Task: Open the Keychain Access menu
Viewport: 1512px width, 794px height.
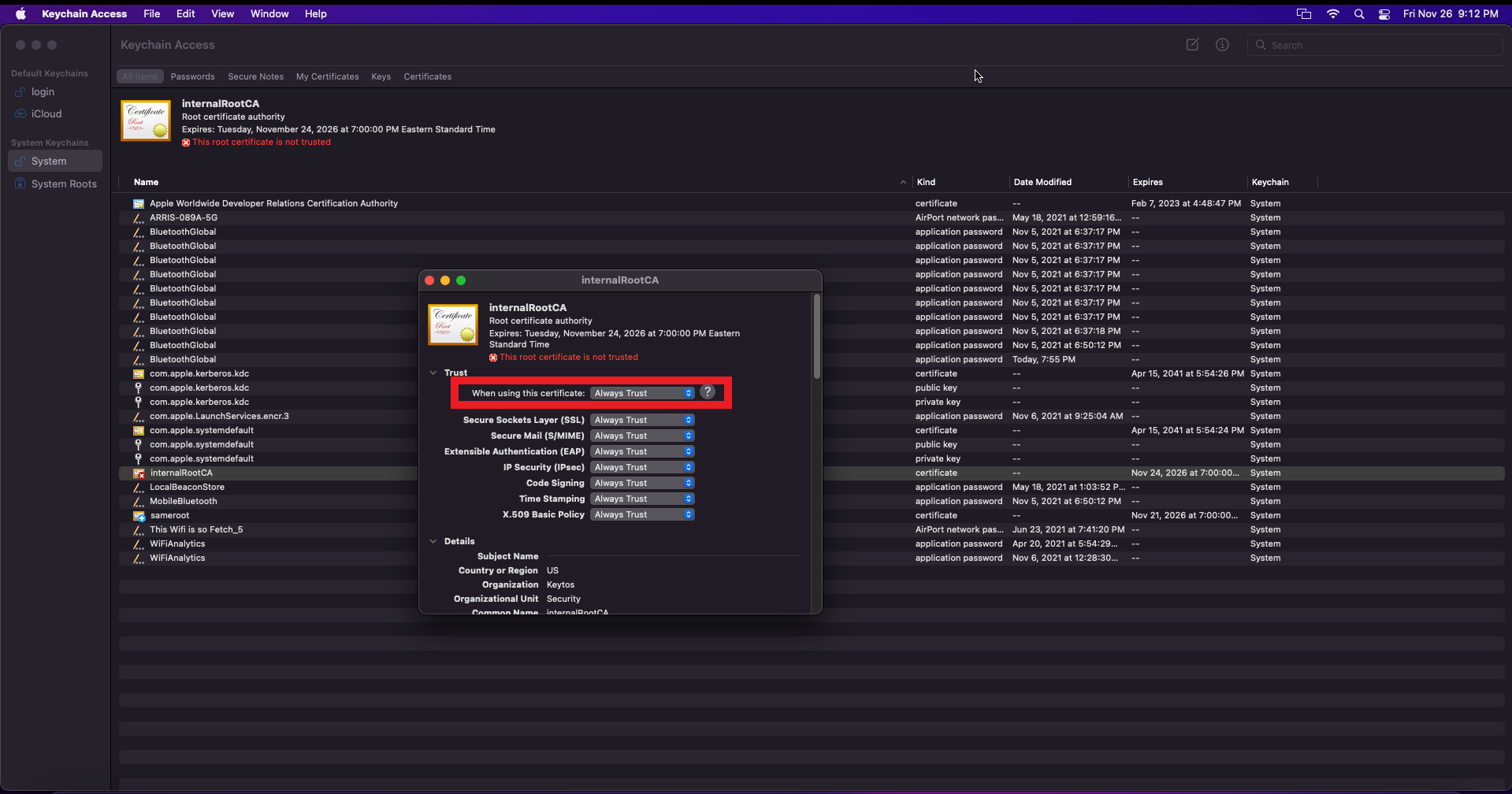Action: pyautogui.click(x=84, y=13)
